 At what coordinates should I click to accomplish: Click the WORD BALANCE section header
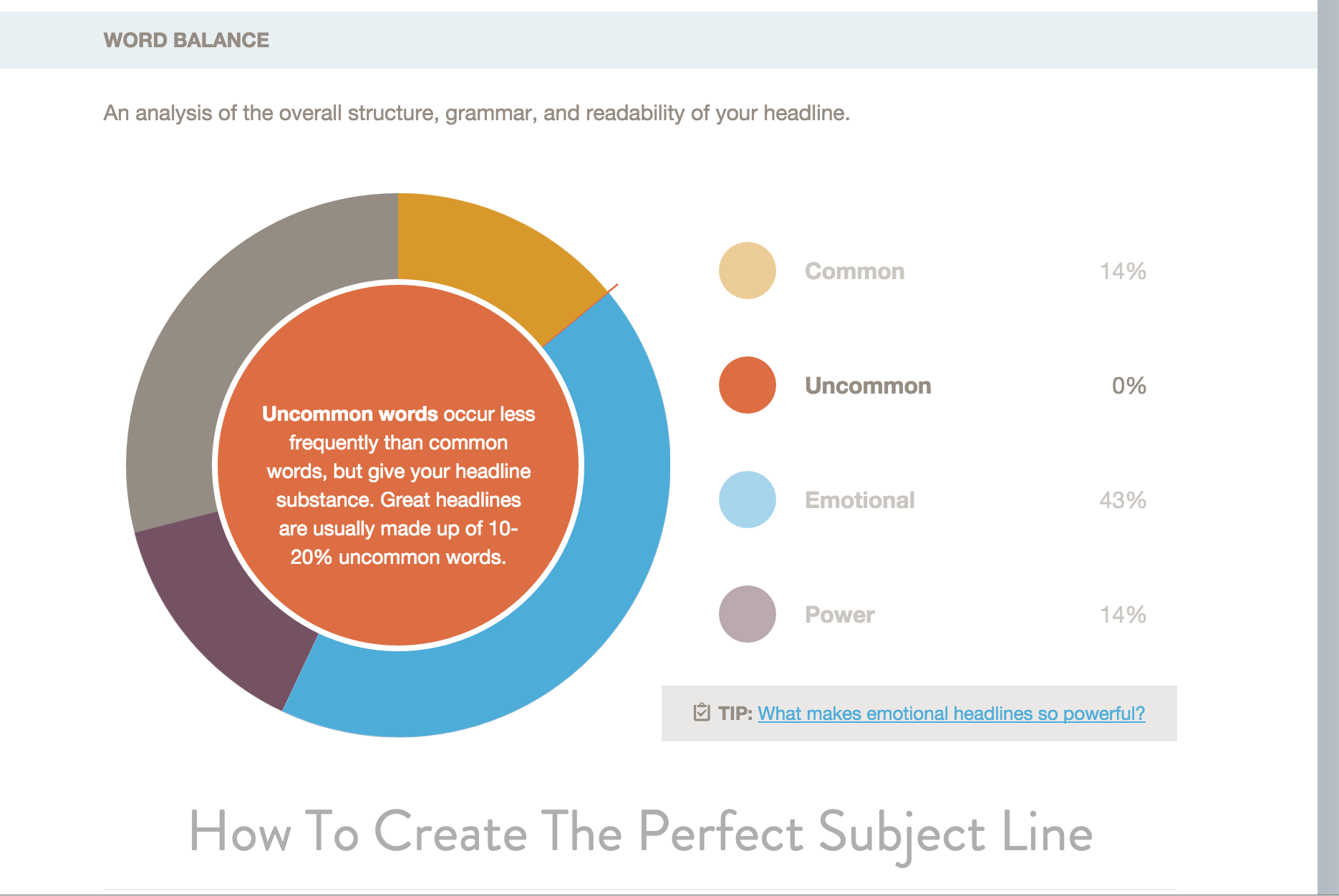tap(186, 40)
